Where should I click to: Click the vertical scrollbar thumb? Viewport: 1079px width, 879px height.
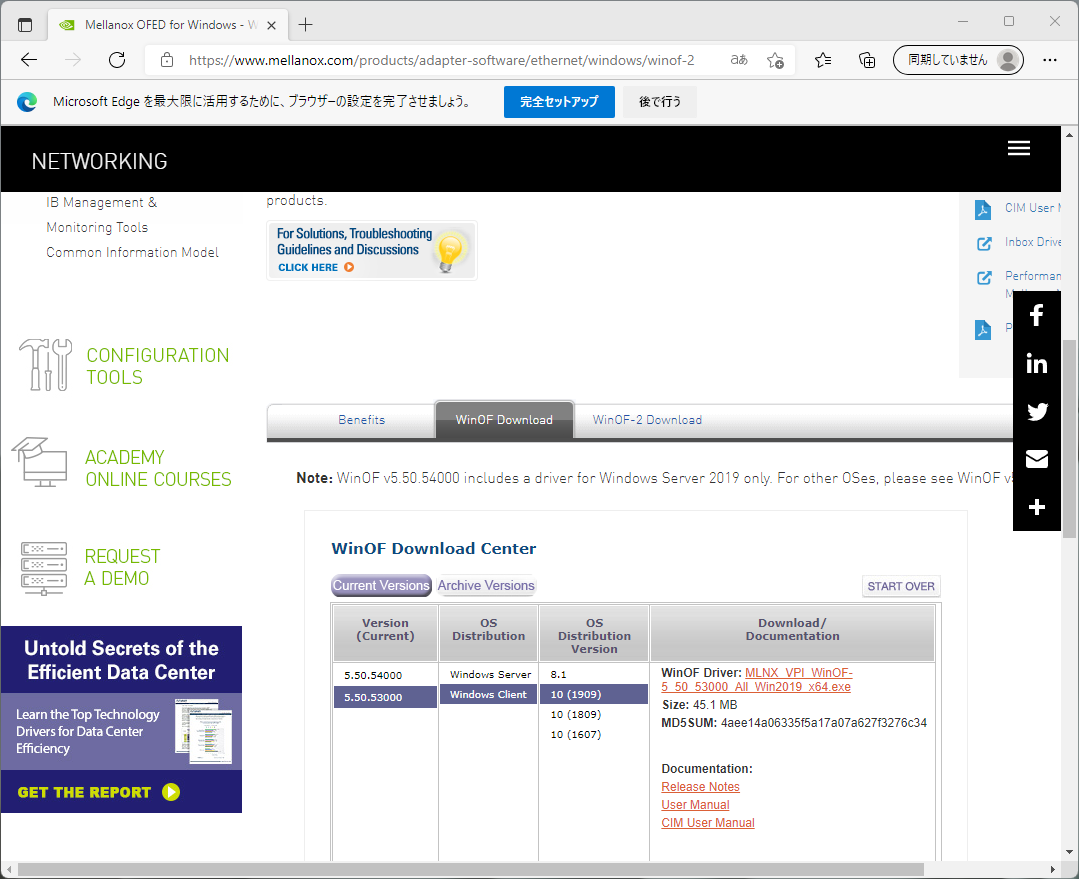click(1069, 438)
